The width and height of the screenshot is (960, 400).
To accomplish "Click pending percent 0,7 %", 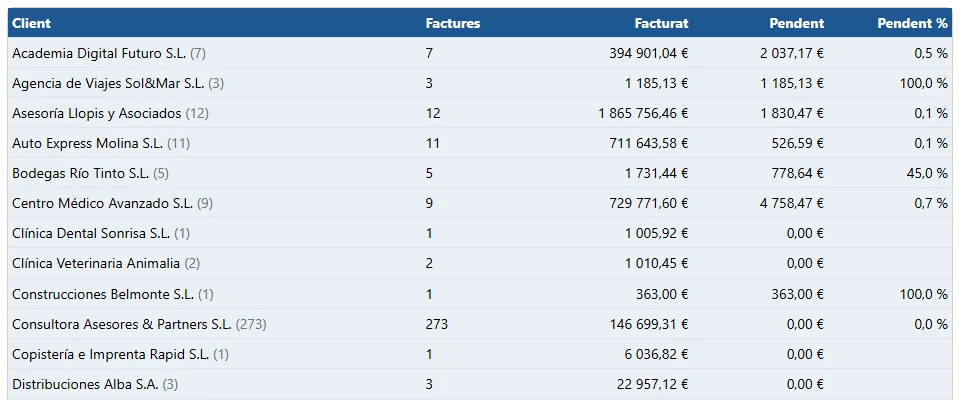I will tap(931, 203).
